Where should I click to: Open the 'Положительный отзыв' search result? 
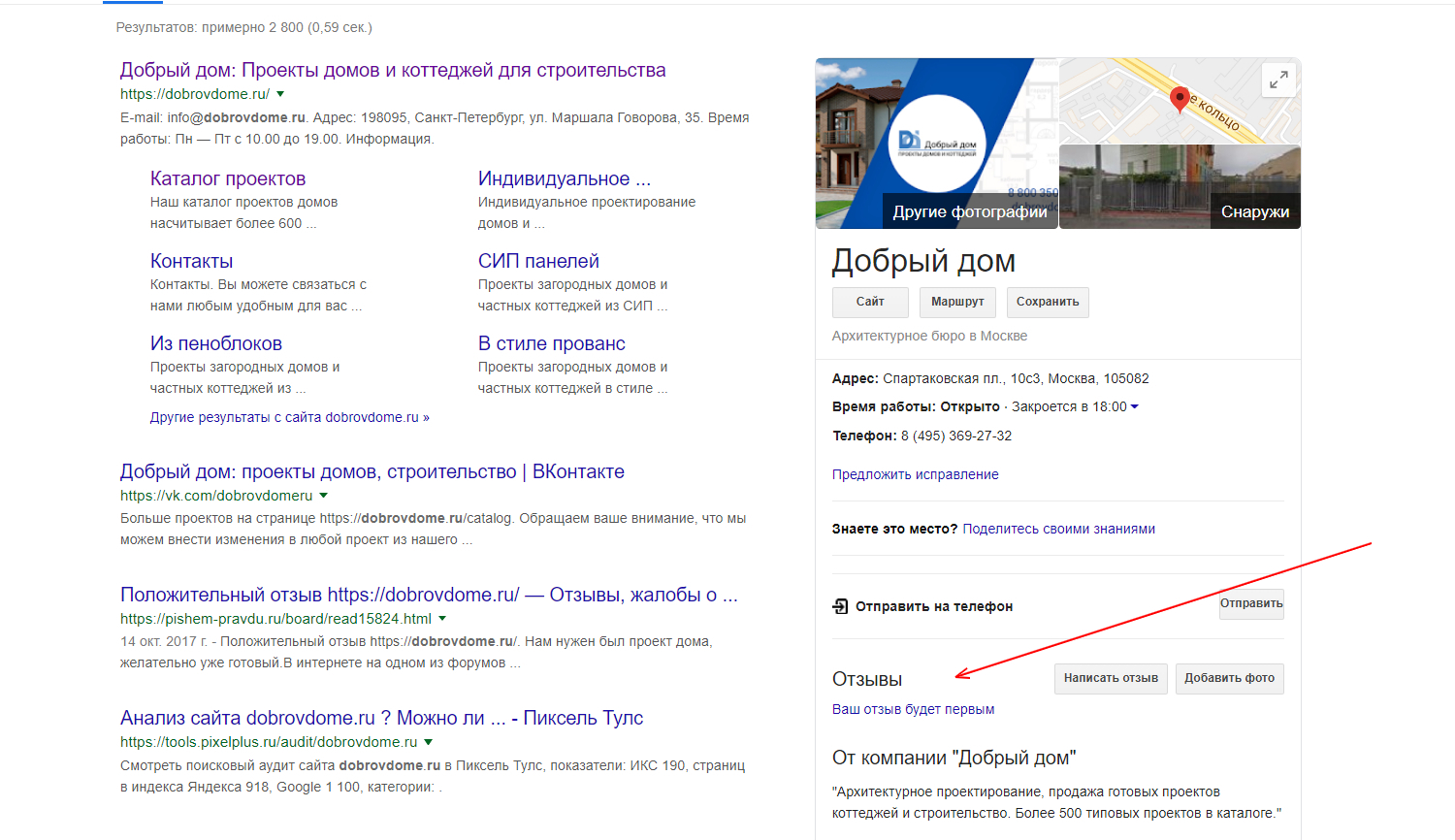tap(429, 595)
